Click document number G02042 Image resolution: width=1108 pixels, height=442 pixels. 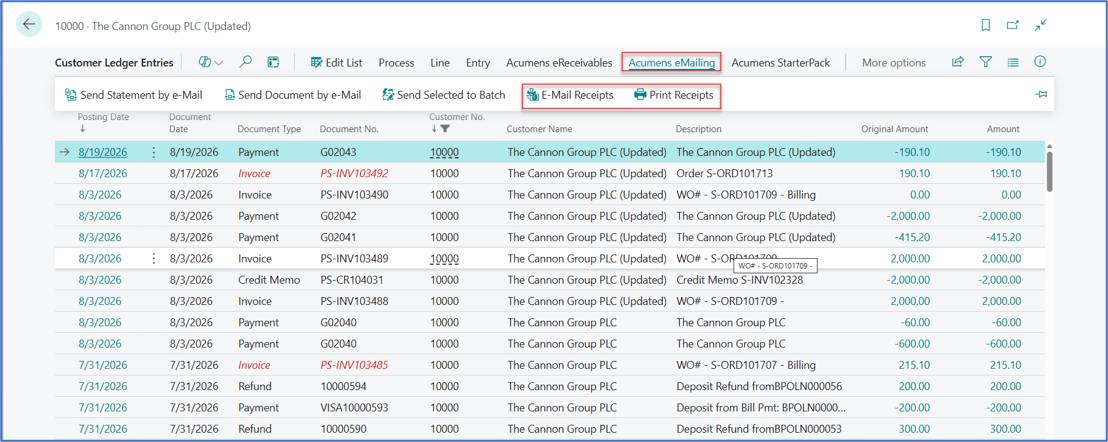(338, 216)
